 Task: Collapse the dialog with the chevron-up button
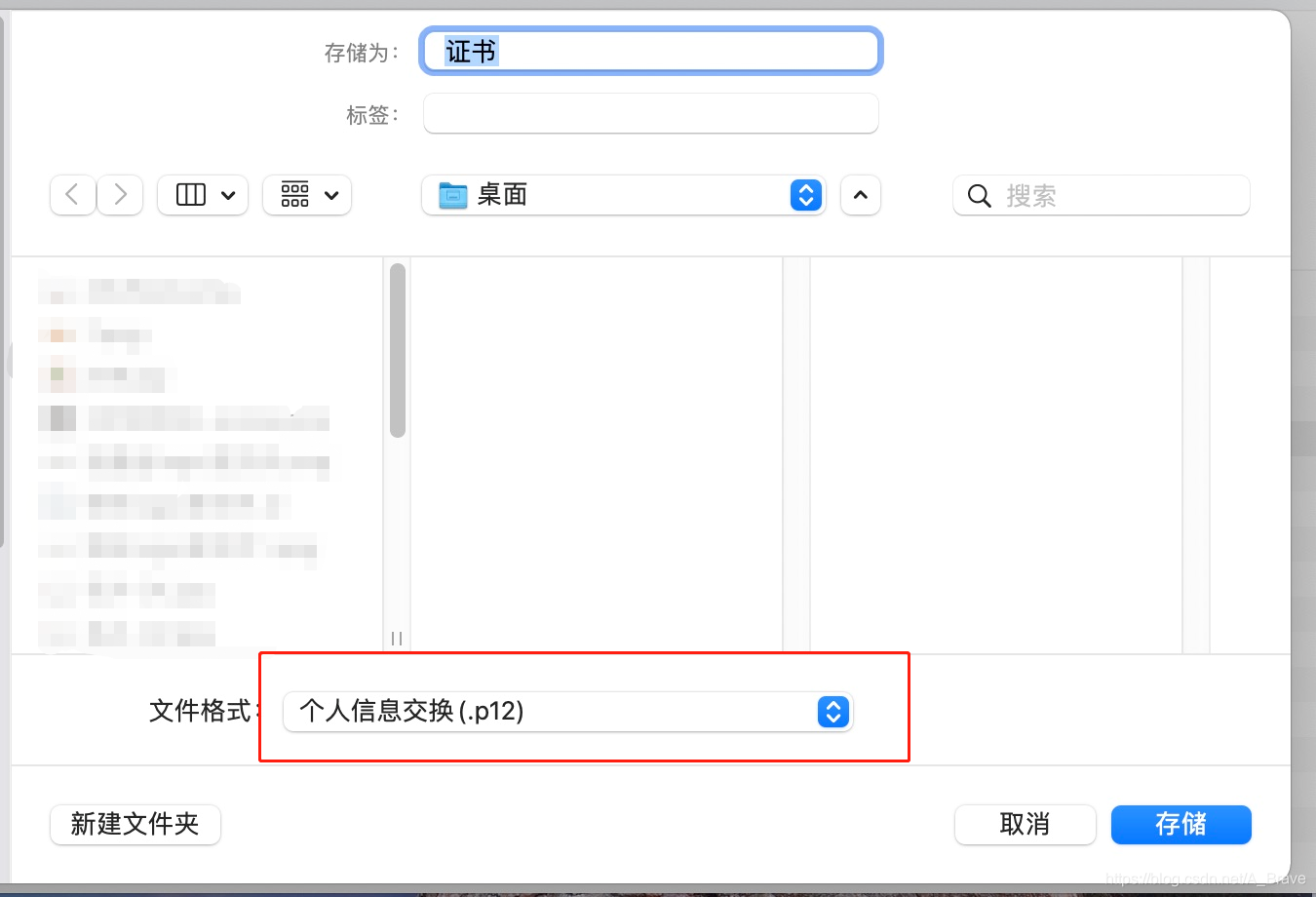pos(861,195)
